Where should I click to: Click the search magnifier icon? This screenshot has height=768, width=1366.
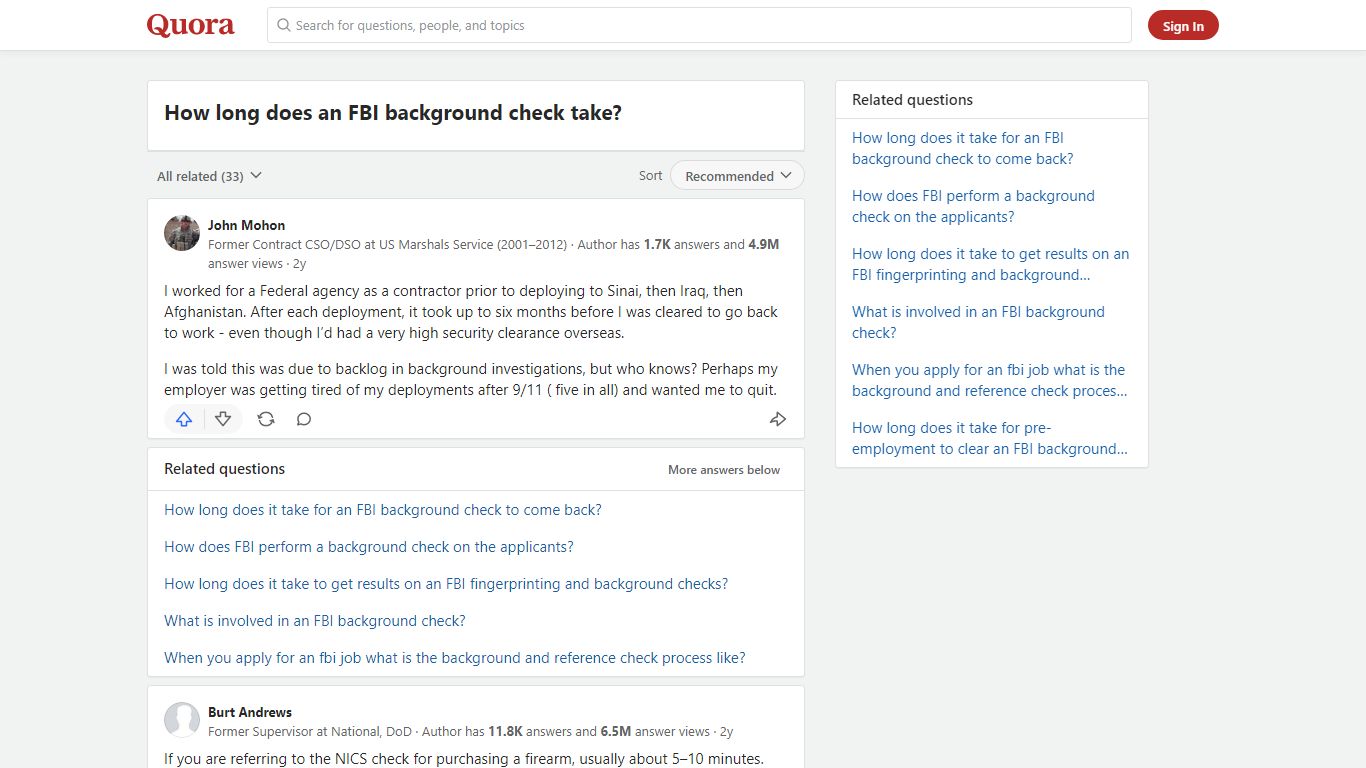click(x=284, y=25)
